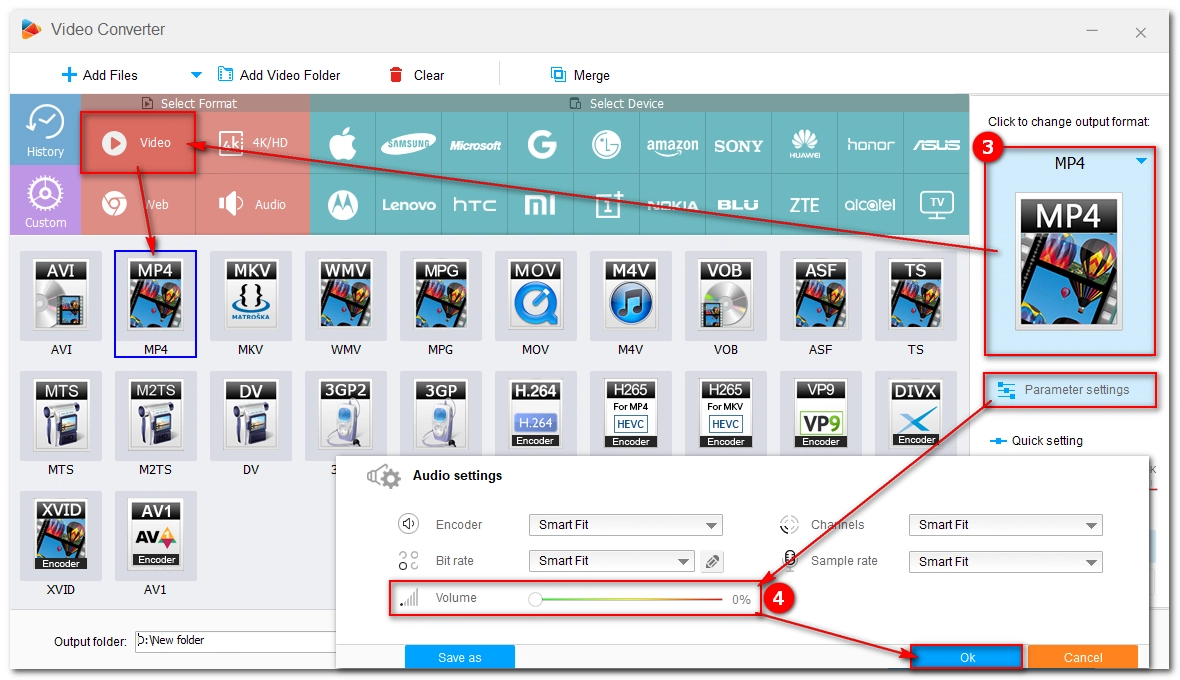Open the History panel
Screen dimensions: 1180x680
[45, 130]
